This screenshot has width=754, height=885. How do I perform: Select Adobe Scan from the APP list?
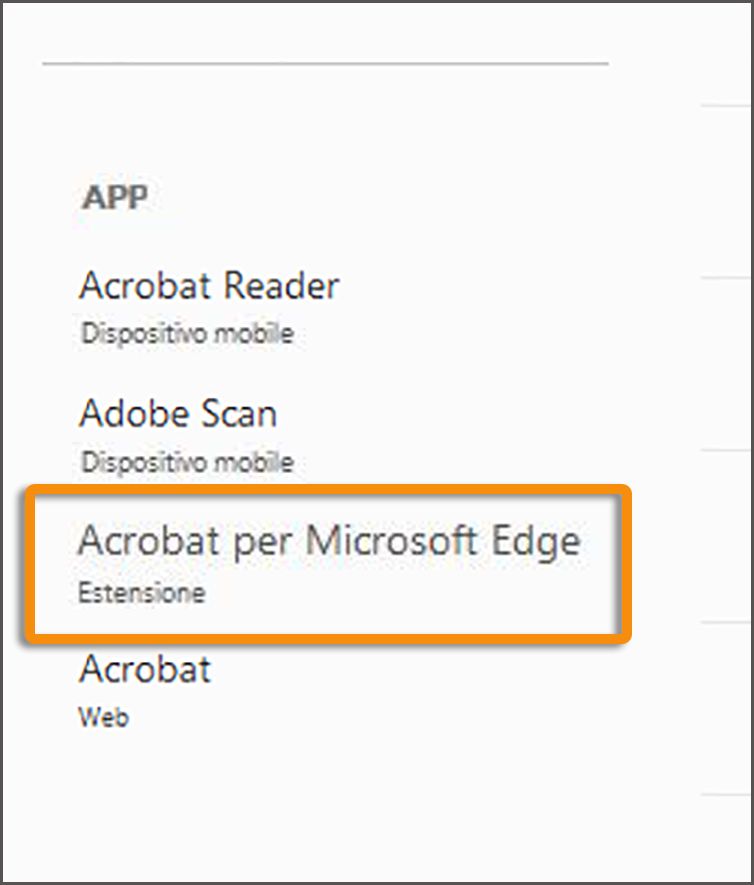click(178, 414)
